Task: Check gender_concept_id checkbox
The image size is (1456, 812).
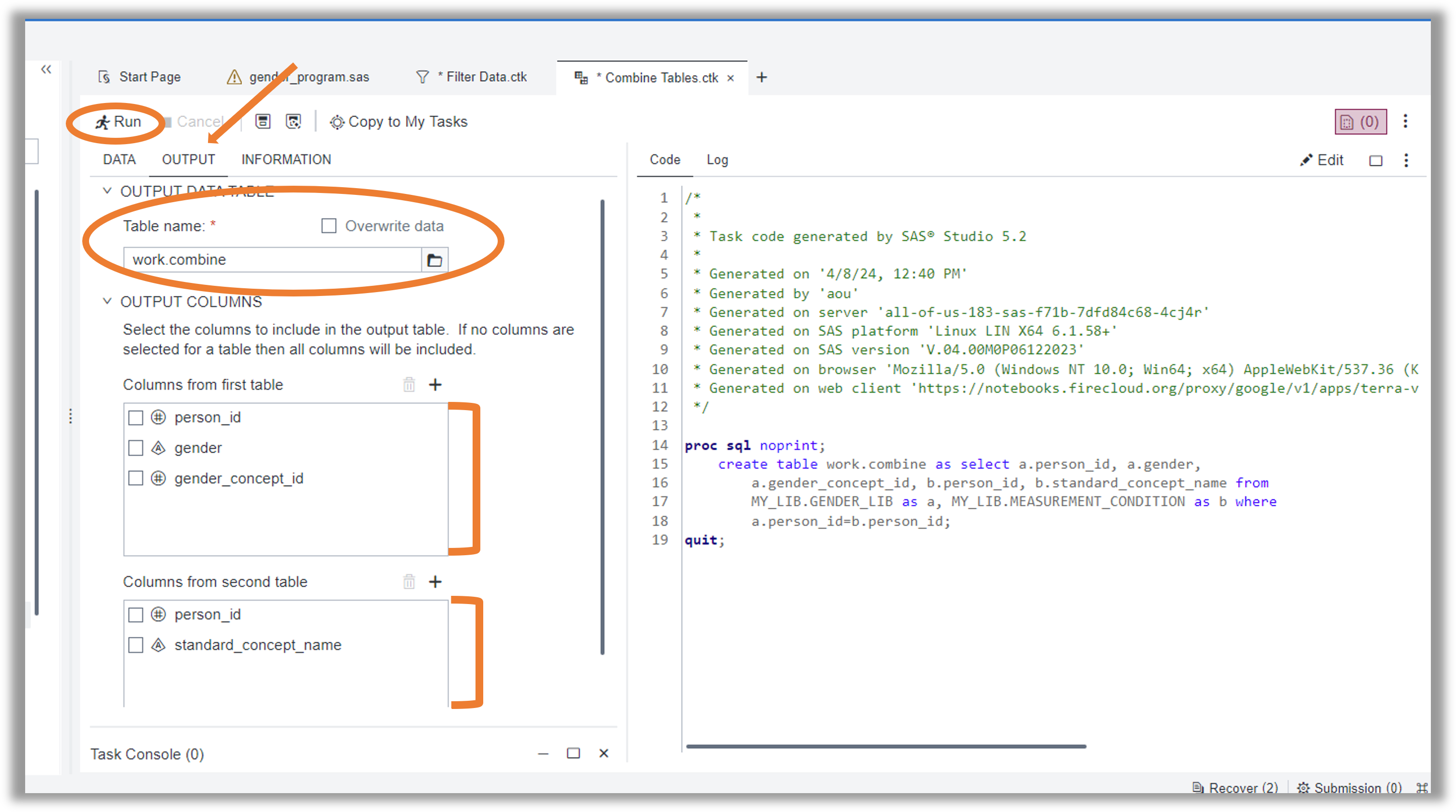Action: [x=135, y=479]
